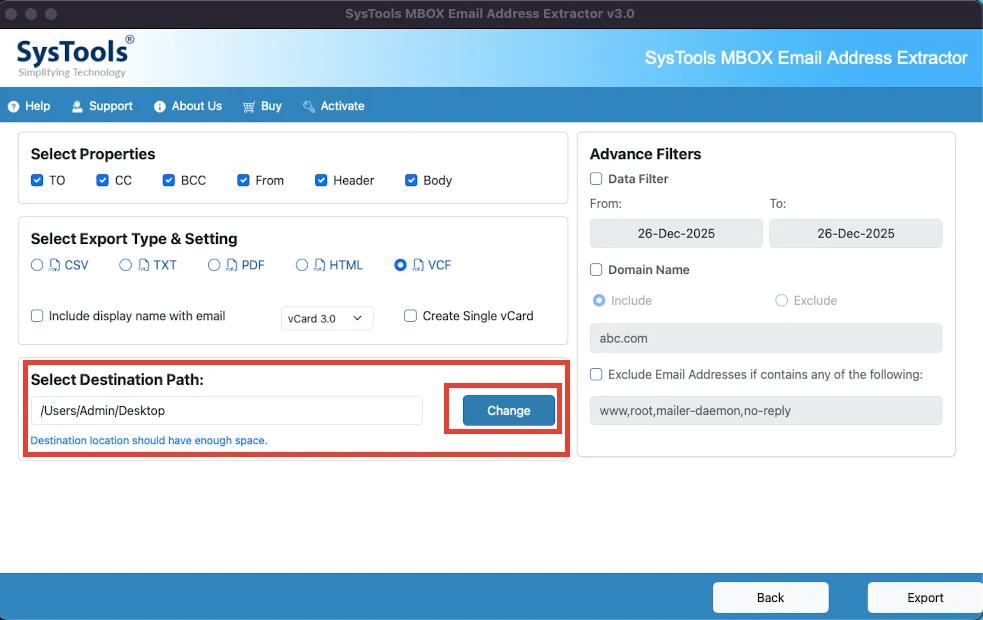Enable the Domain Name checkbox
This screenshot has height=620, width=983.
pos(596,270)
